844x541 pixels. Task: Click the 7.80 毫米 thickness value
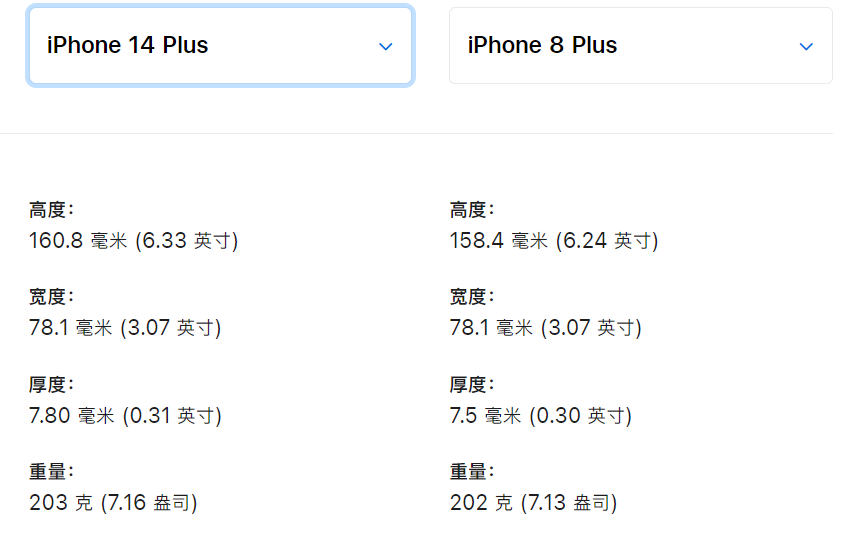(x=125, y=416)
